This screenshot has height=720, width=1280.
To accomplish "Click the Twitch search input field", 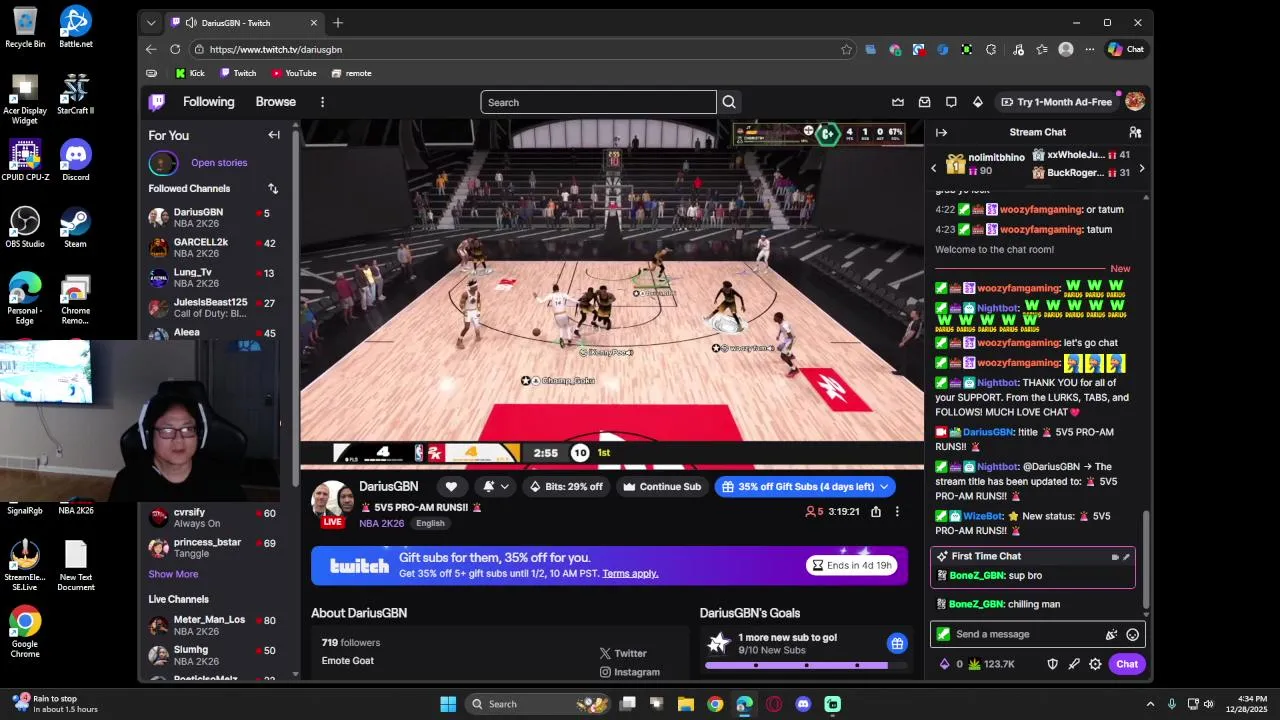I will tap(598, 102).
